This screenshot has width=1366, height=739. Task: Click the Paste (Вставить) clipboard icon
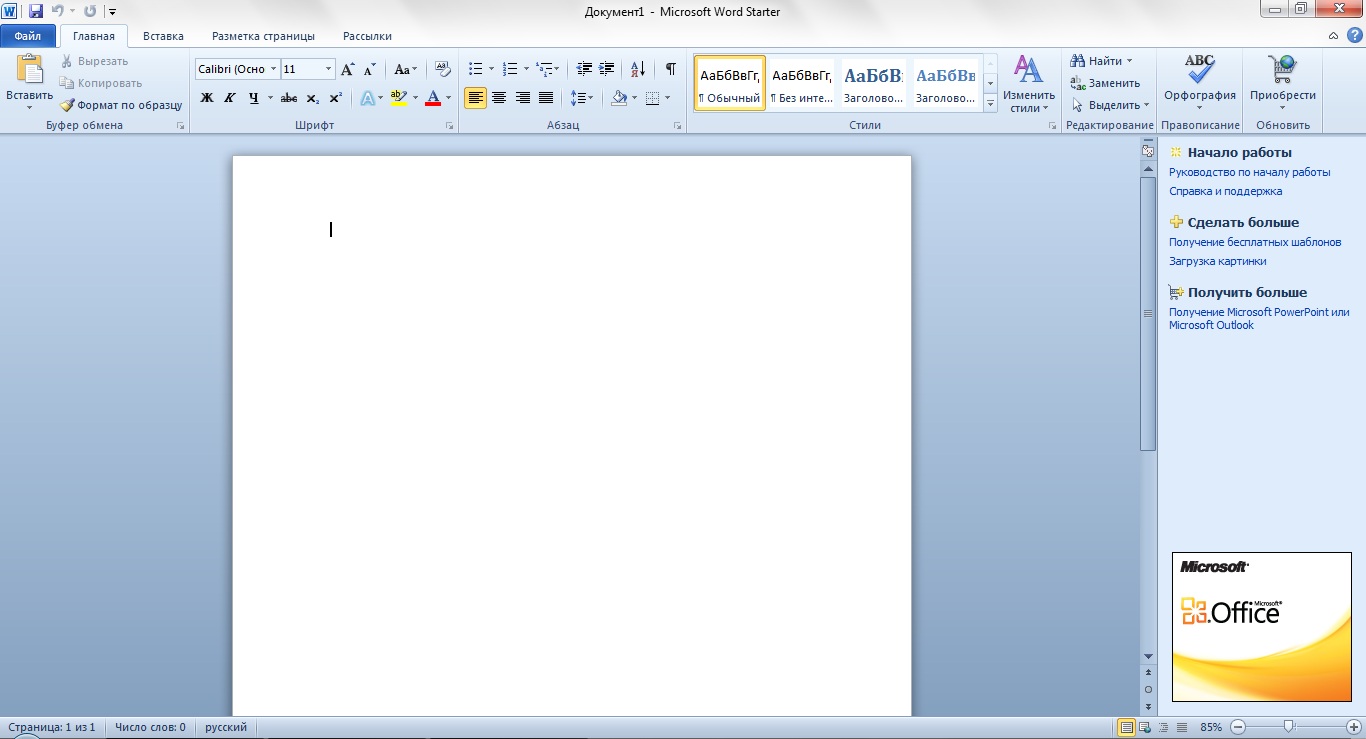(x=29, y=72)
